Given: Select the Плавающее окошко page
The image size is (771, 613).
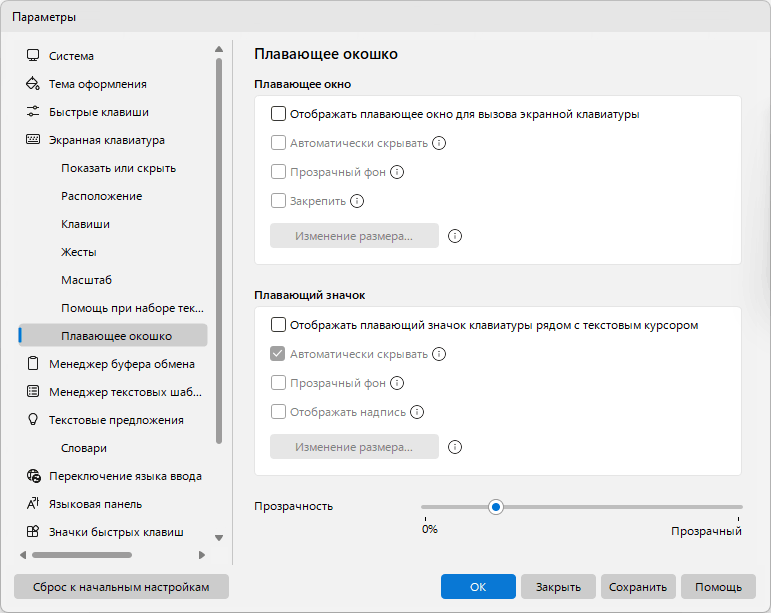Looking at the screenshot, I should (113, 336).
